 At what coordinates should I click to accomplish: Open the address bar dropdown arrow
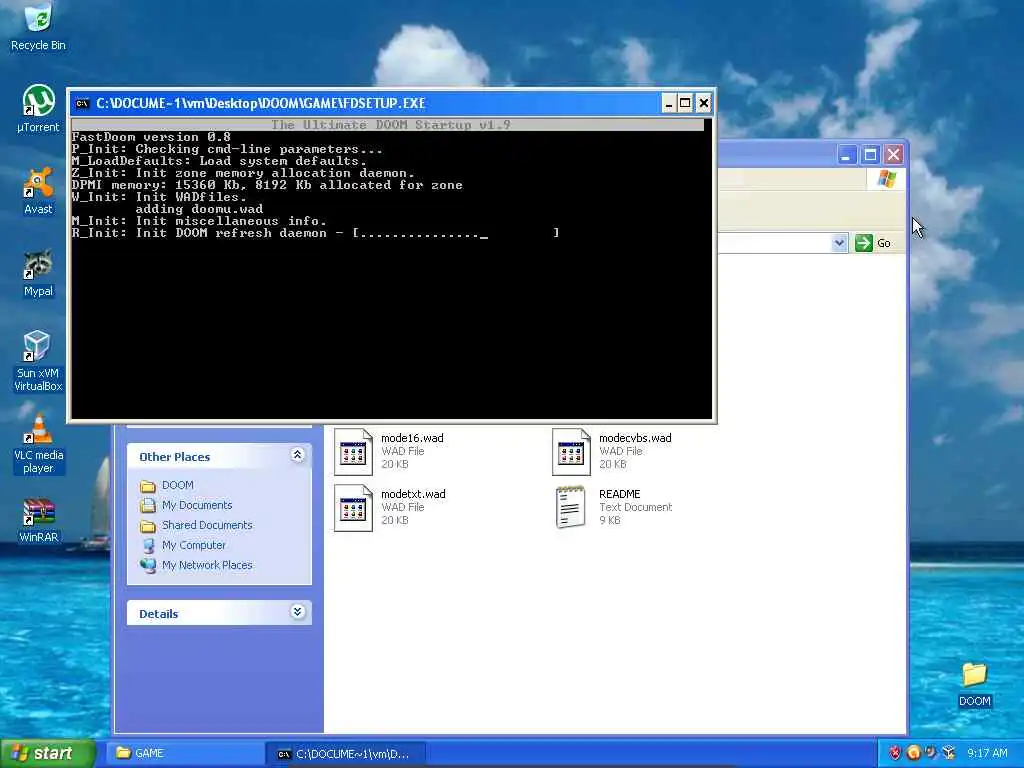coord(839,243)
